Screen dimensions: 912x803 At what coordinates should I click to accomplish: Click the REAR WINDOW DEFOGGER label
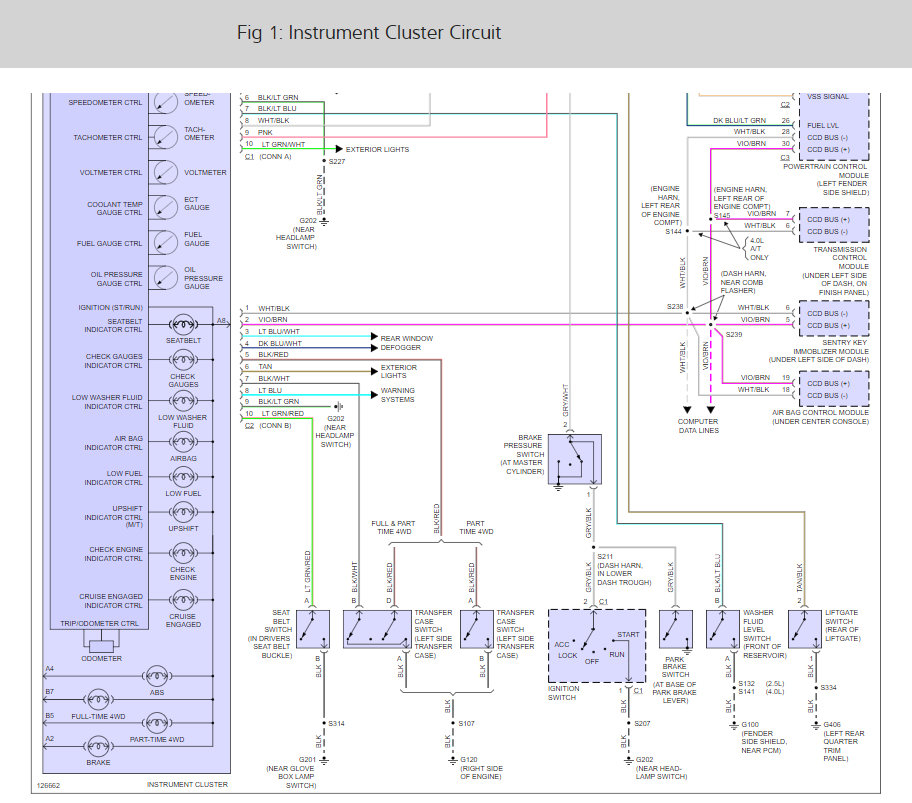(407, 342)
